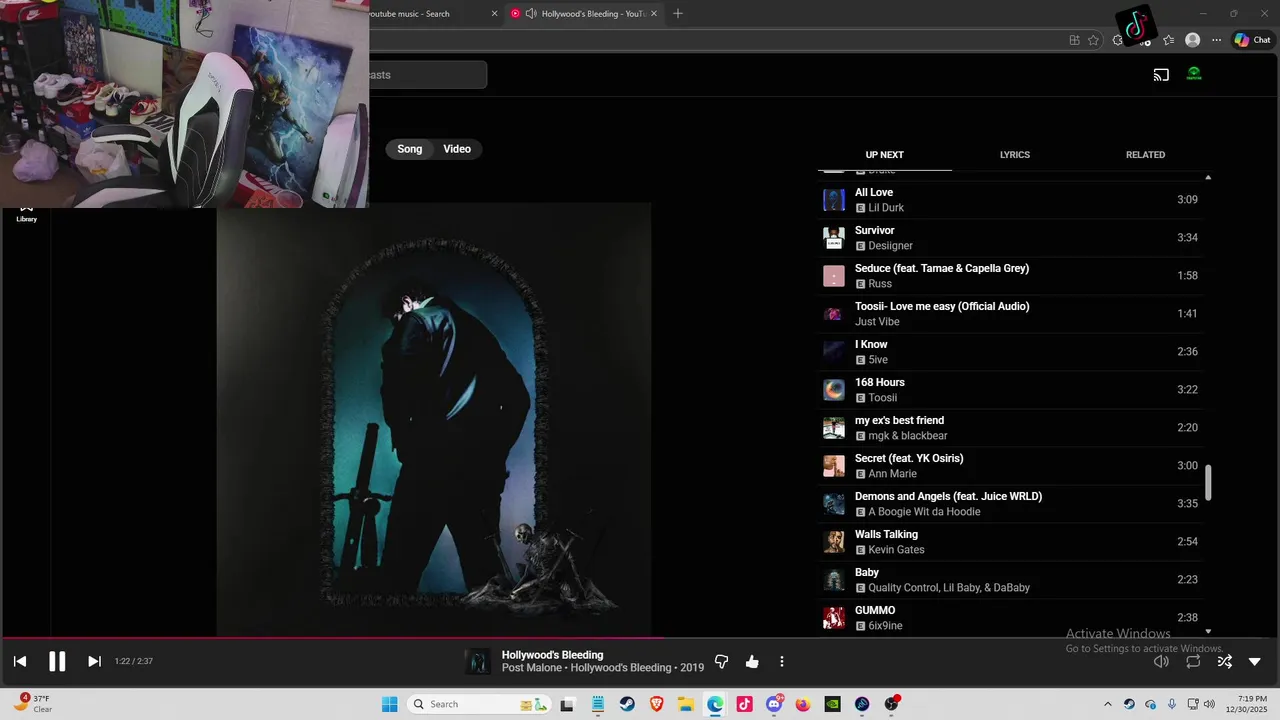Screen dimensions: 1280x720
Task: Click the search podcasts input field
Action: click(x=428, y=75)
